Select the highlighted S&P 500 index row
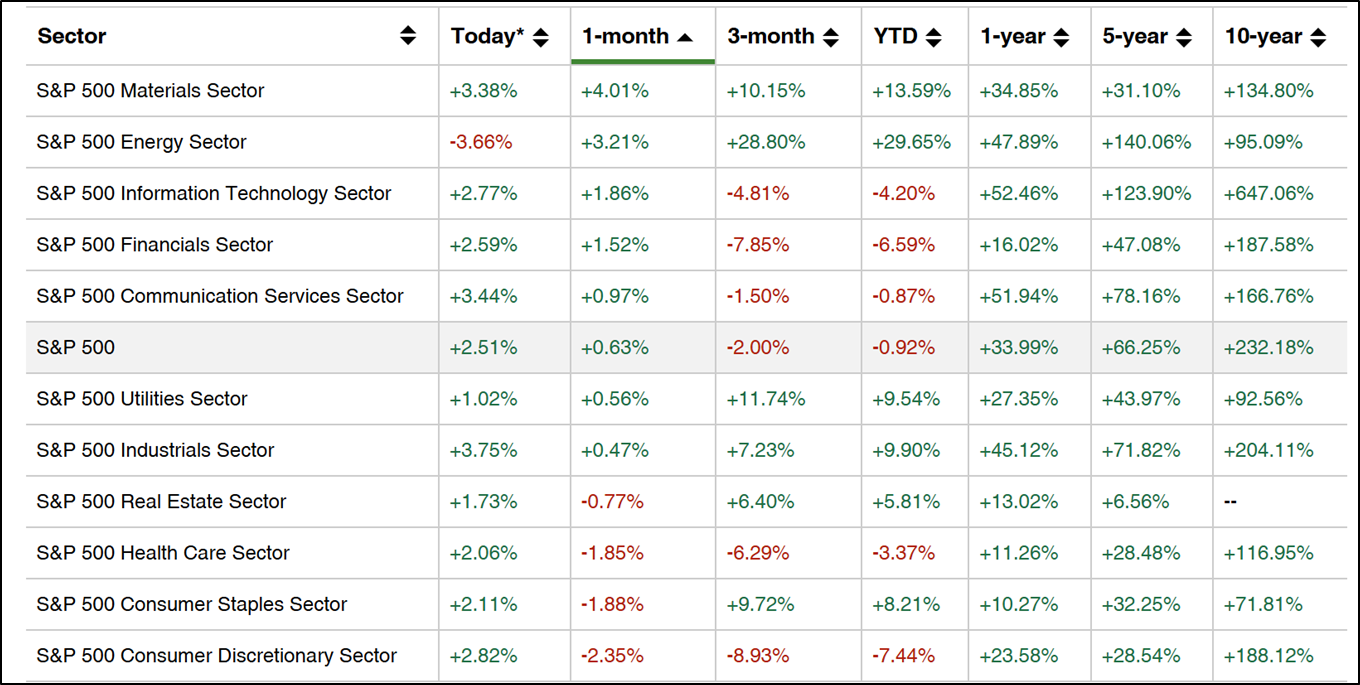1360x685 pixels. coord(76,348)
